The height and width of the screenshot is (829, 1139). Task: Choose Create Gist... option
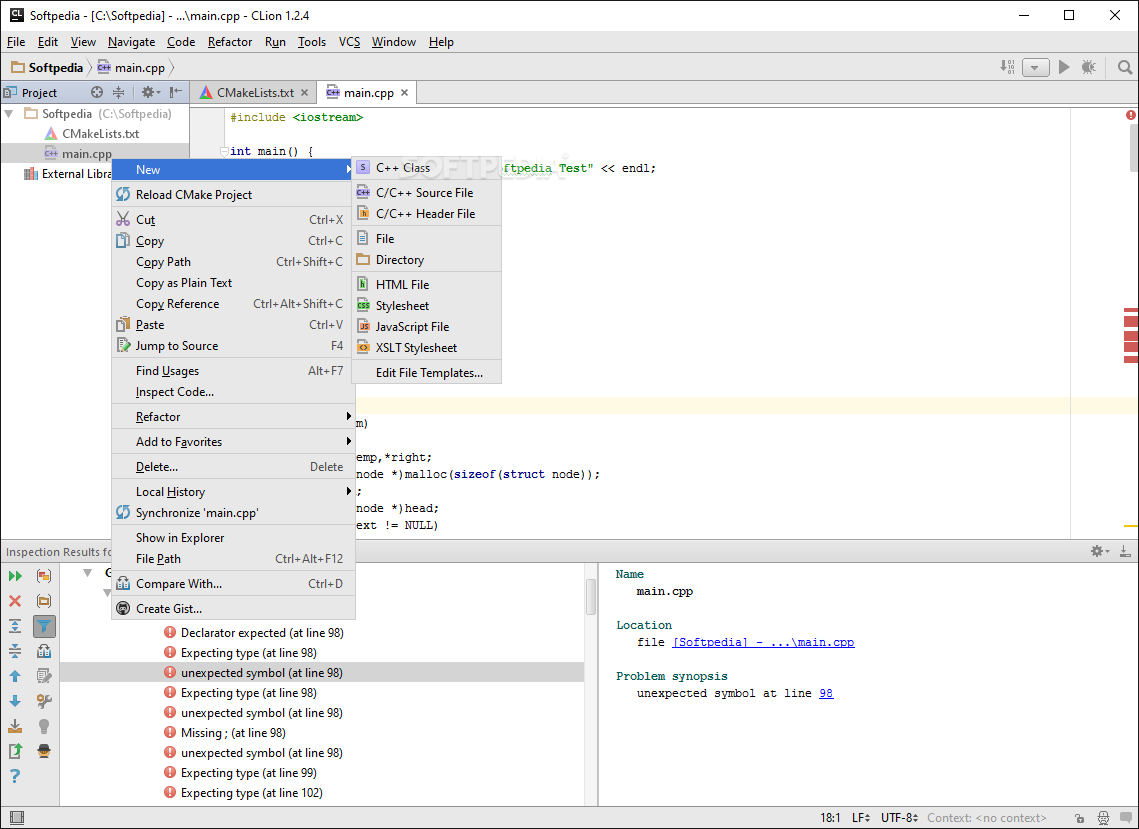pyautogui.click(x=233, y=608)
